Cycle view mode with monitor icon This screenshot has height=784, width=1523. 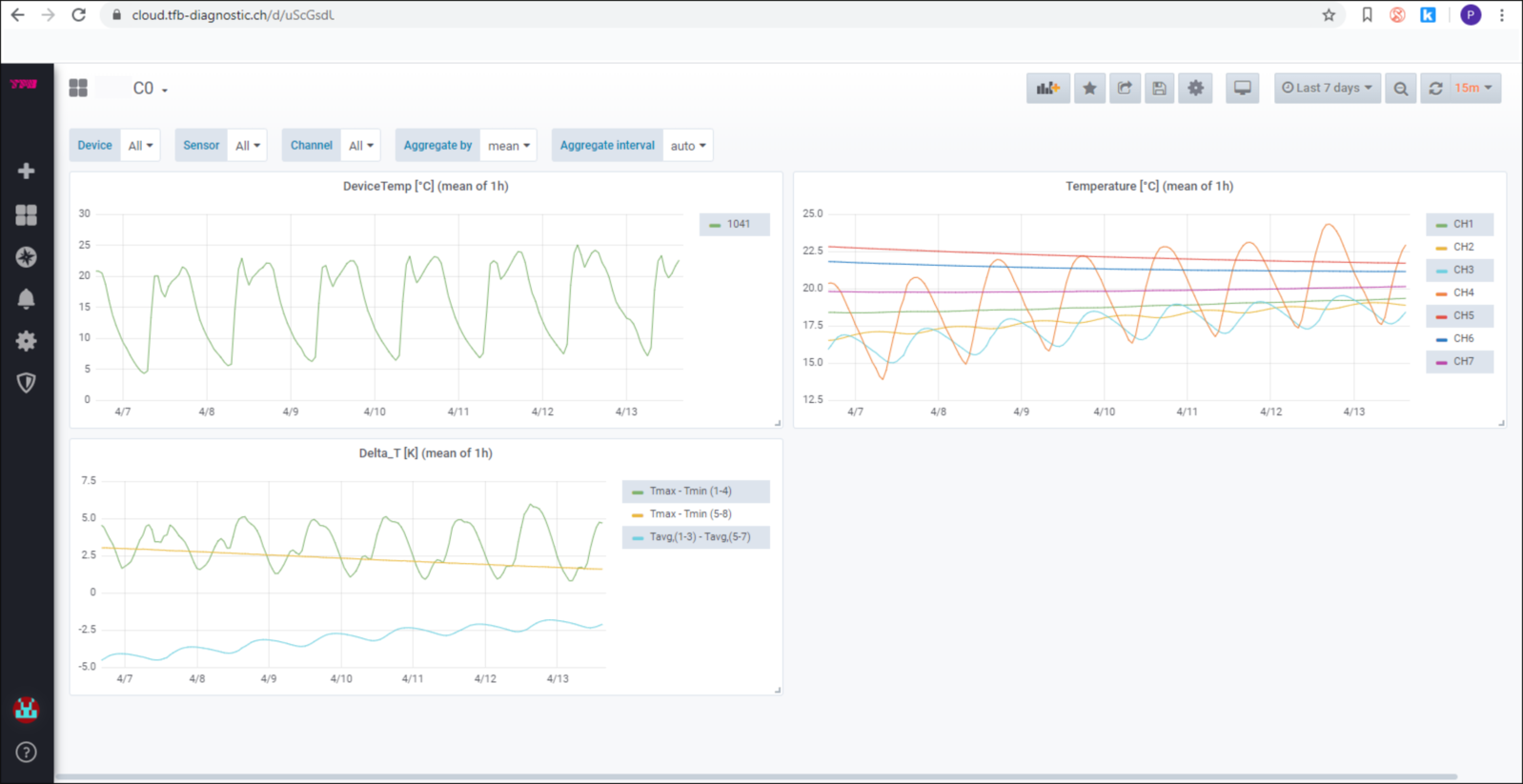pos(1242,89)
